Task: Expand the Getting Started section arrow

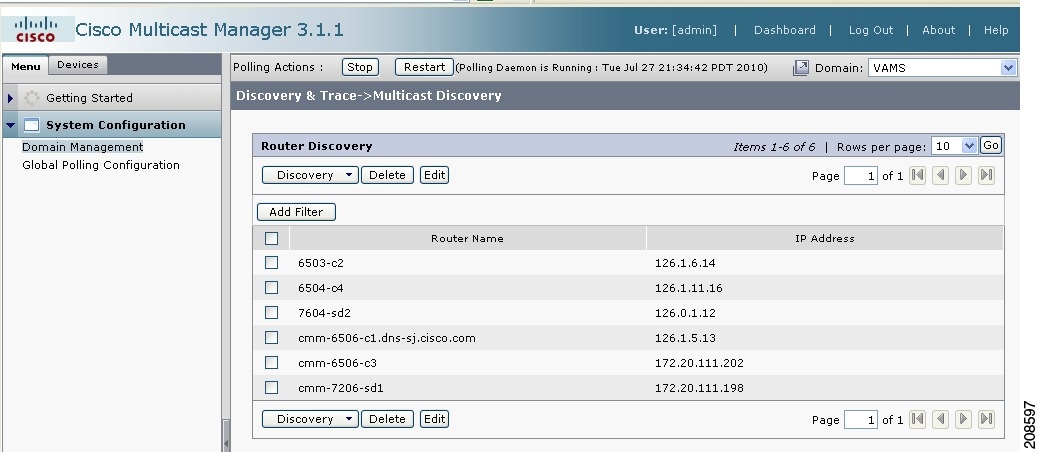Action: pyautogui.click(x=11, y=98)
